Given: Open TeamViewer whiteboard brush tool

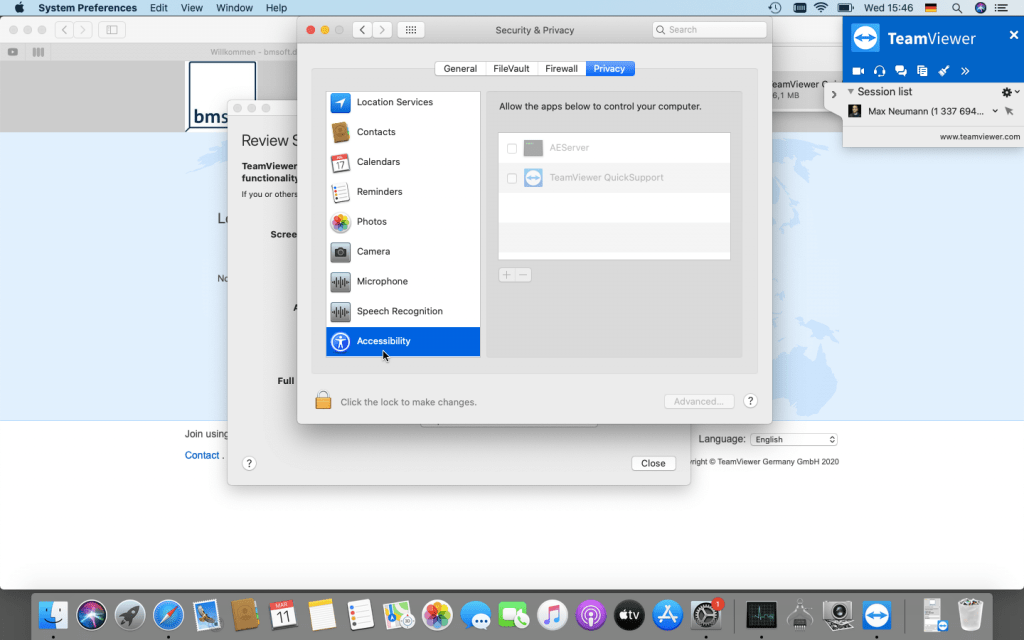Looking at the screenshot, I should [x=944, y=71].
